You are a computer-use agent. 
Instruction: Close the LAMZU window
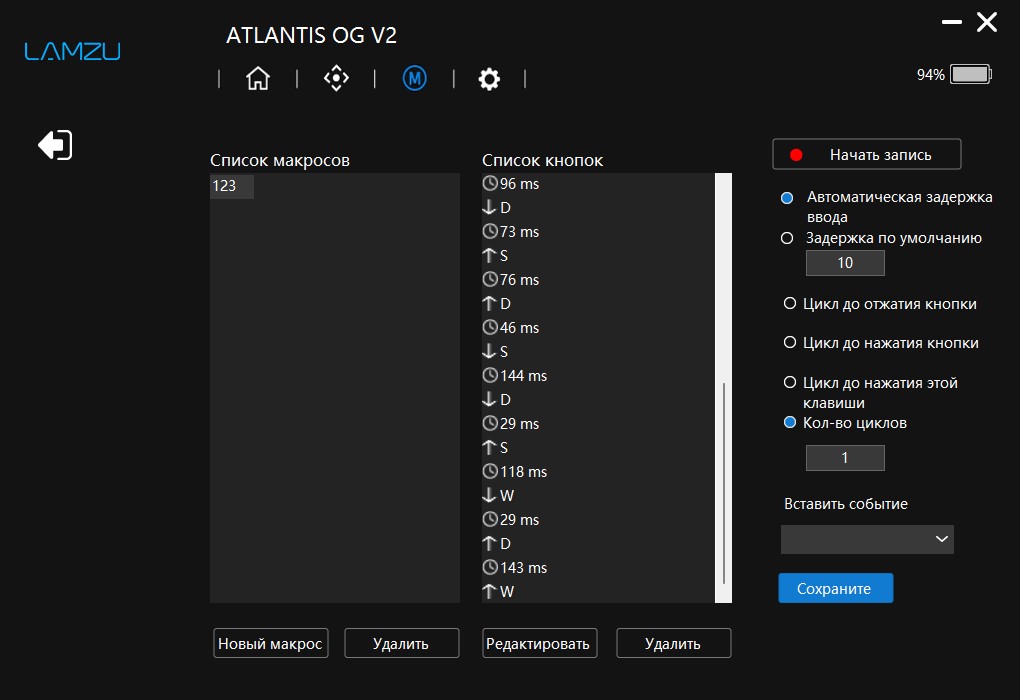[x=987, y=22]
